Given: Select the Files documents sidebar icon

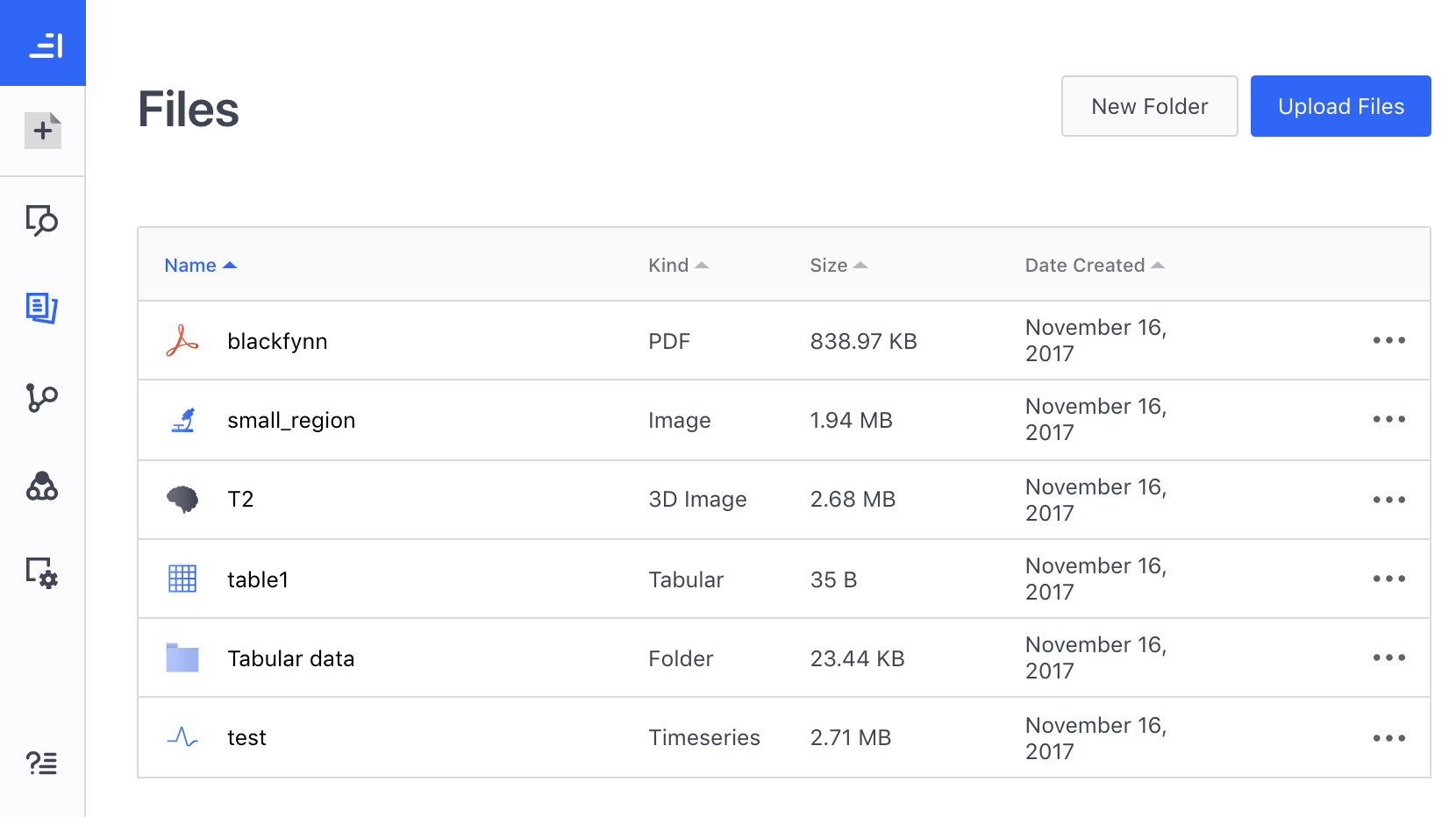Looking at the screenshot, I should coord(42,308).
